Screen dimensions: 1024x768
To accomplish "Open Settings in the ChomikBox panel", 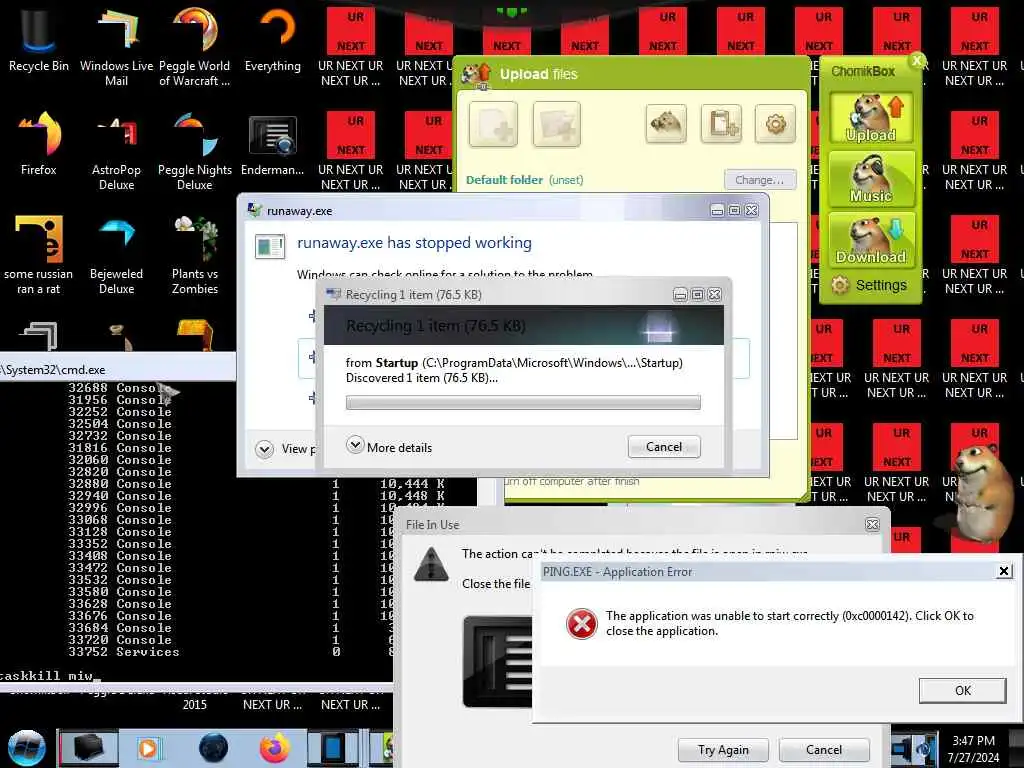I will pos(869,285).
